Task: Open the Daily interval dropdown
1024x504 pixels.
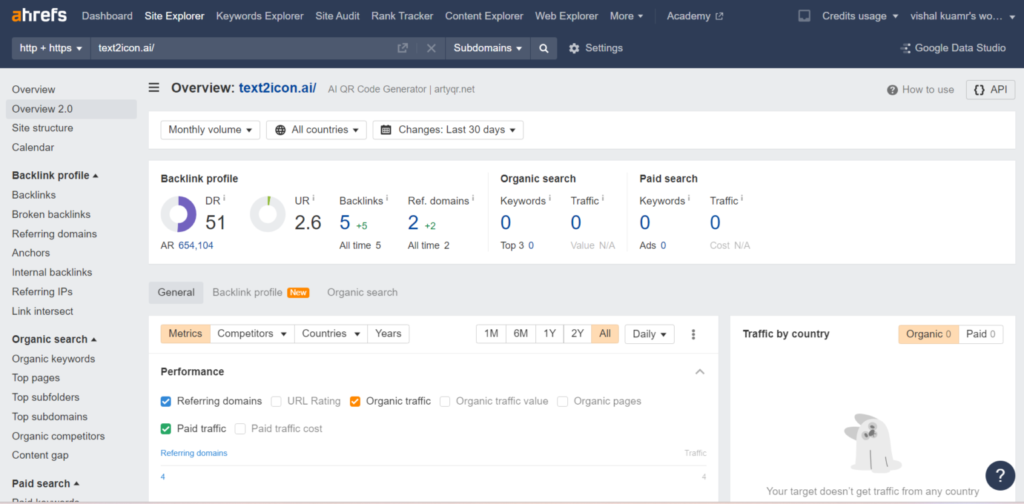Action: tap(649, 334)
